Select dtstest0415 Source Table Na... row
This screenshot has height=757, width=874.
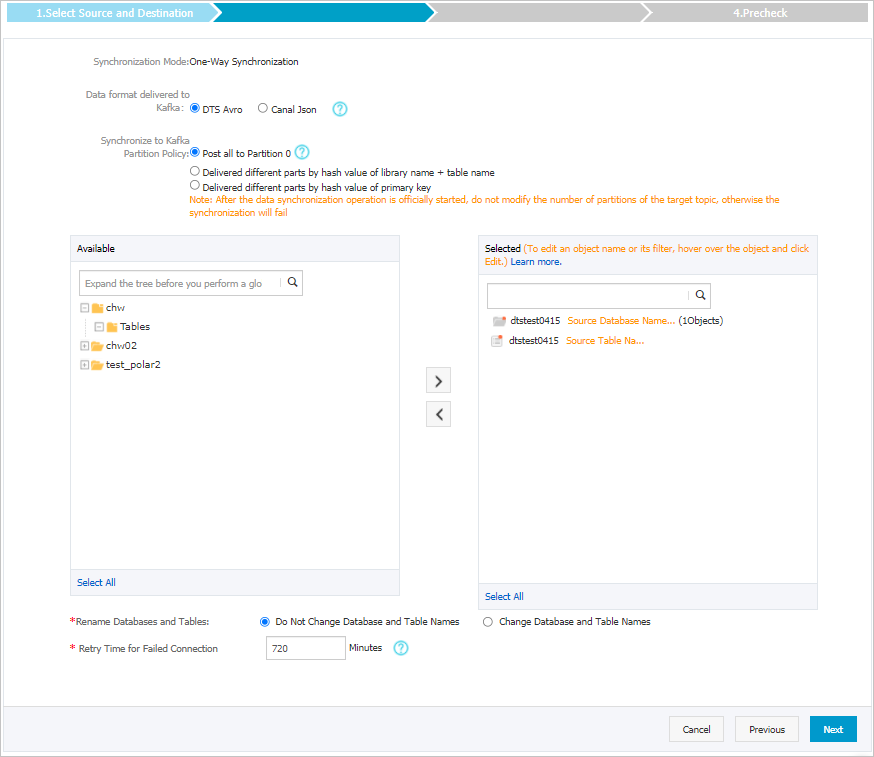pos(567,341)
